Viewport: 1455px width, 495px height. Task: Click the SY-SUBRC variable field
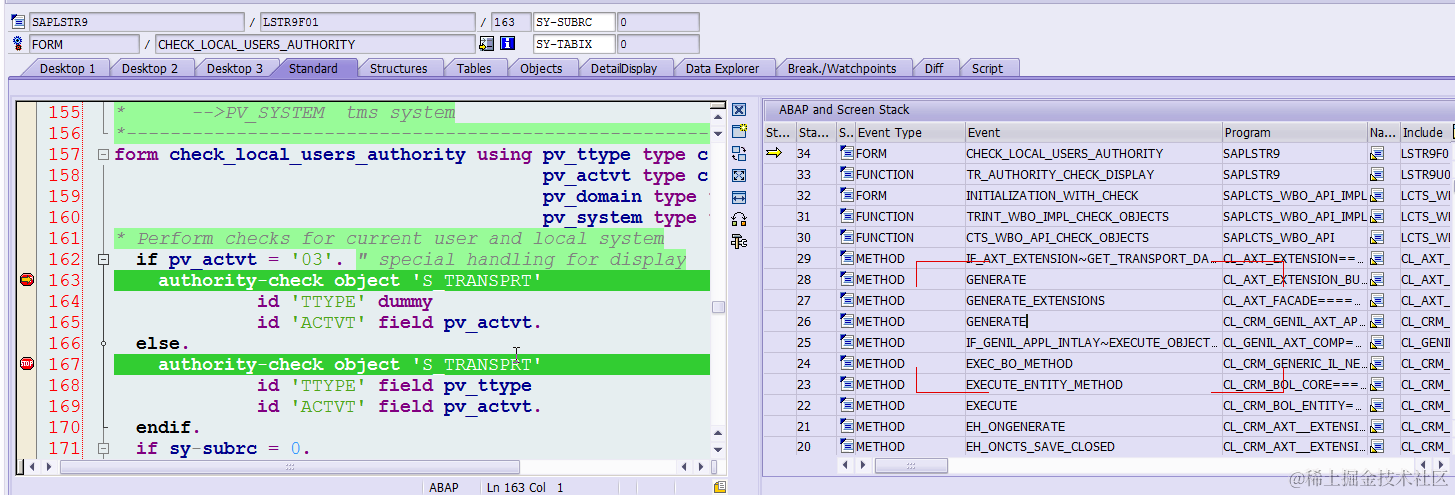coord(573,21)
